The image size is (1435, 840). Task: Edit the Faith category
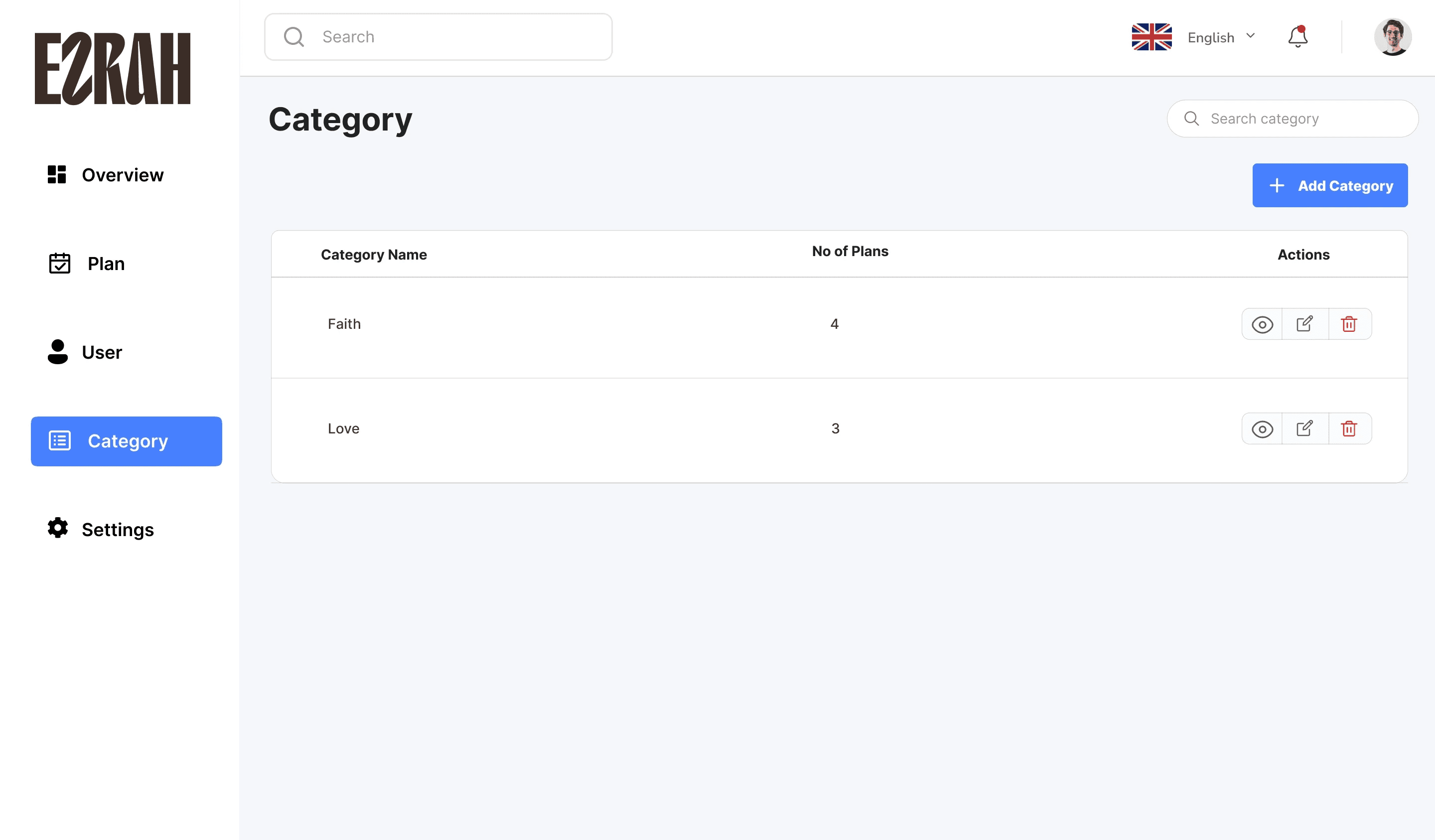click(x=1304, y=324)
